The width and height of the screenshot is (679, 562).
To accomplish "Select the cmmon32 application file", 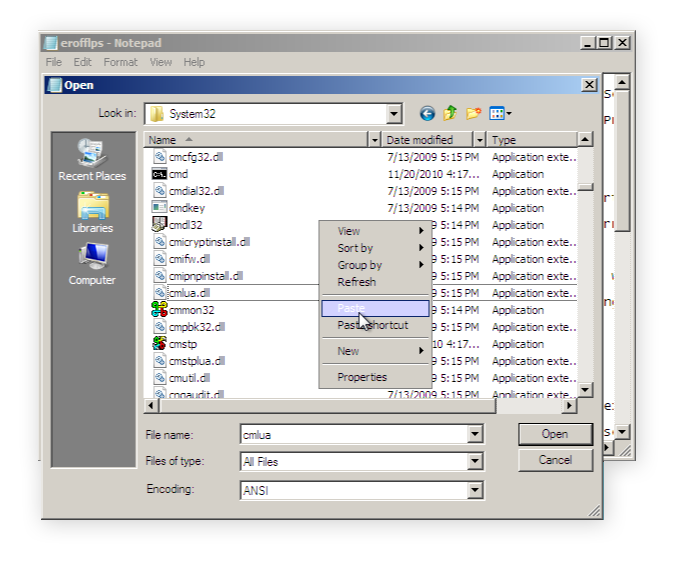I will click(191, 310).
